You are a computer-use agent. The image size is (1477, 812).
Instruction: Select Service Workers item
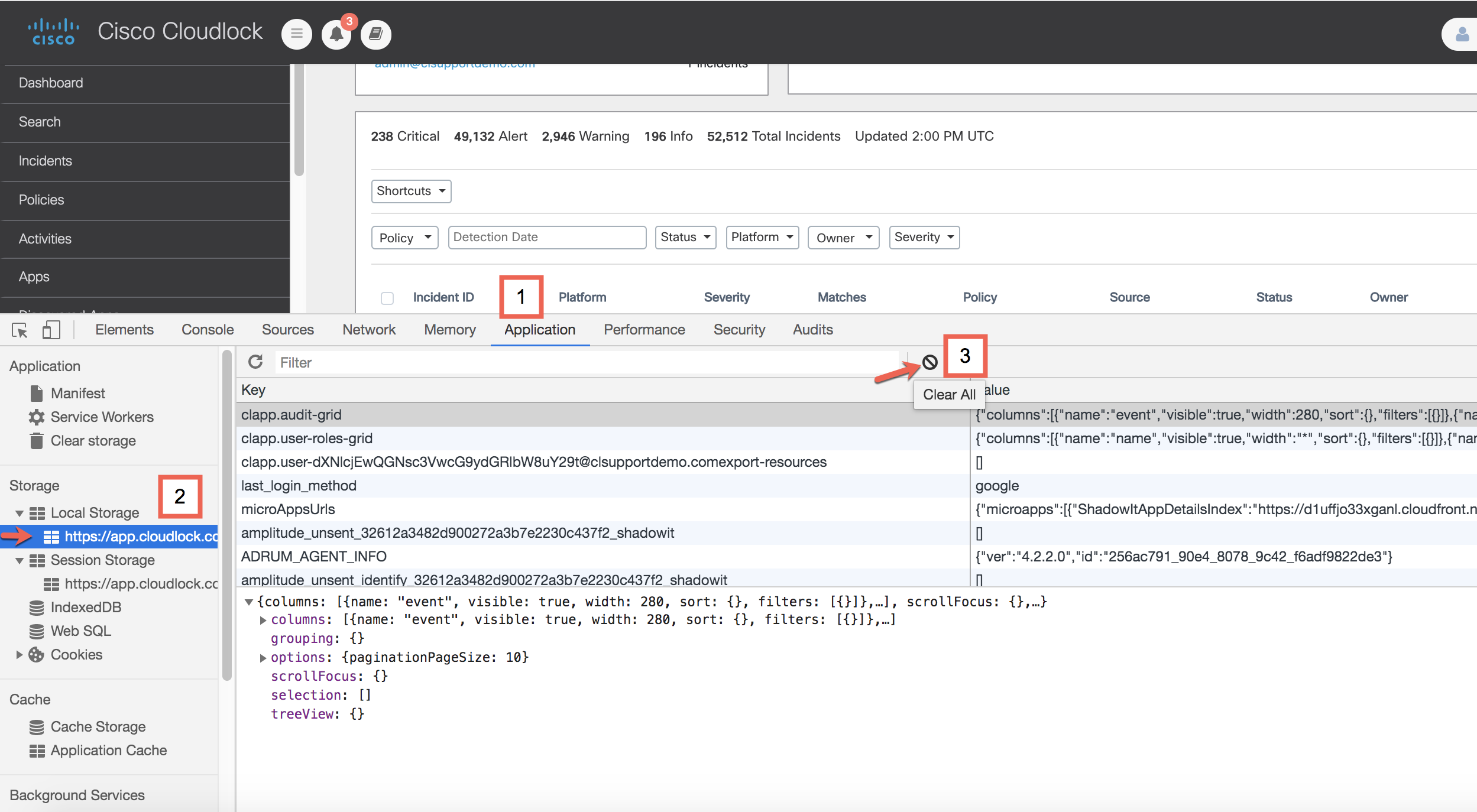tap(102, 417)
